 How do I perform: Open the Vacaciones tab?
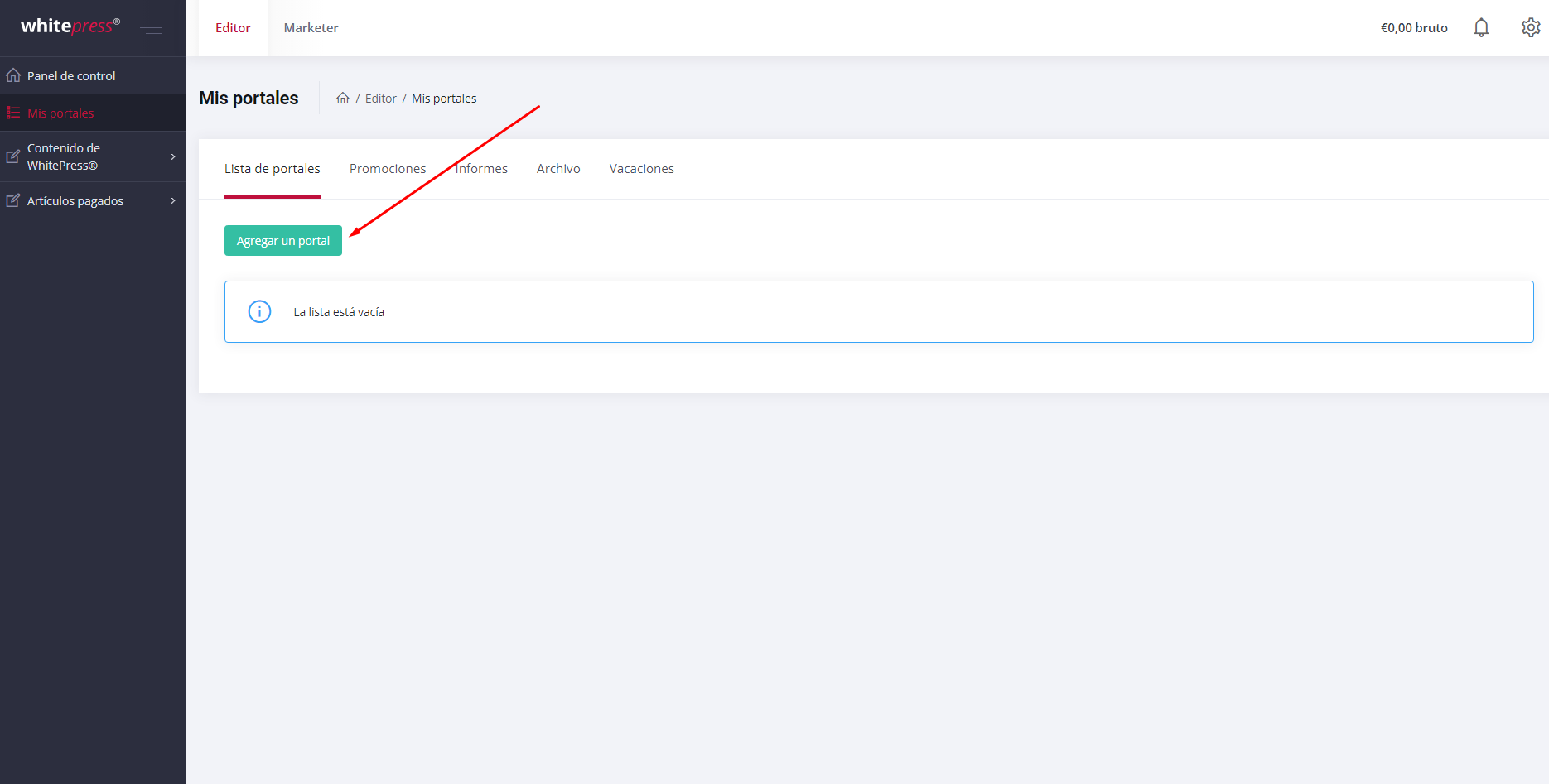point(642,169)
